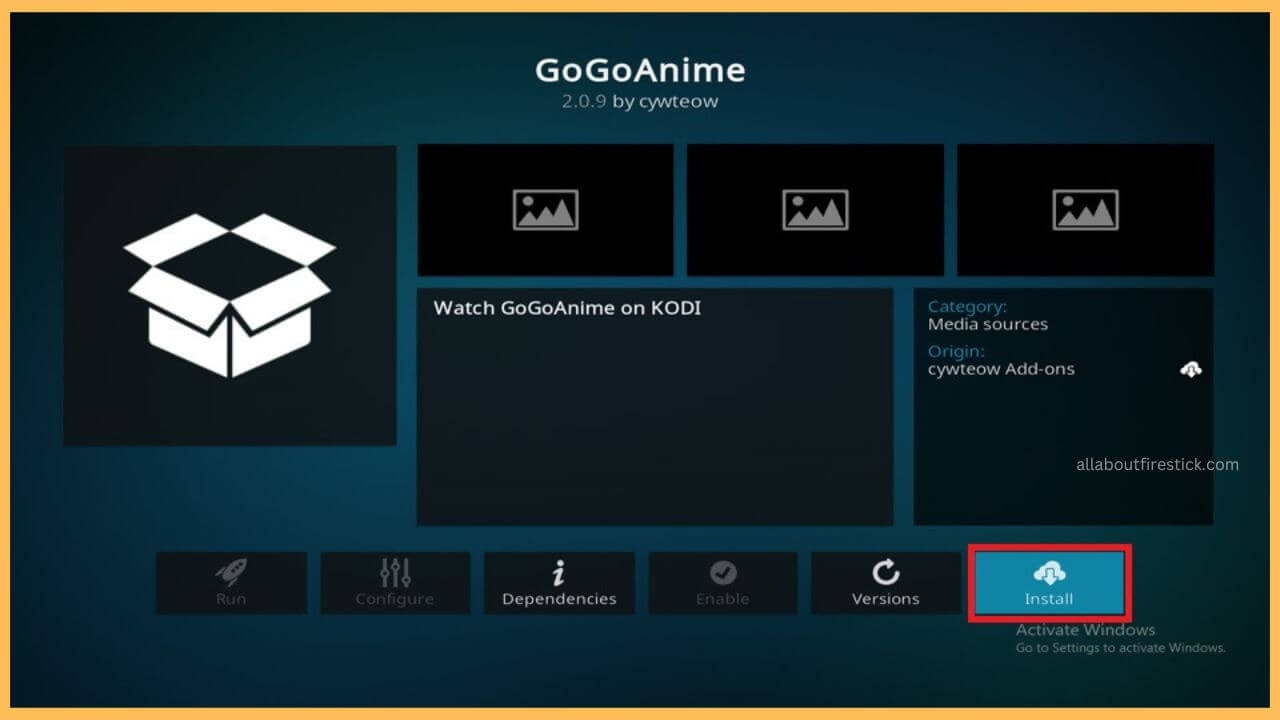Open the first screenshot placeholder thumbnail
This screenshot has height=720, width=1280.
[545, 209]
